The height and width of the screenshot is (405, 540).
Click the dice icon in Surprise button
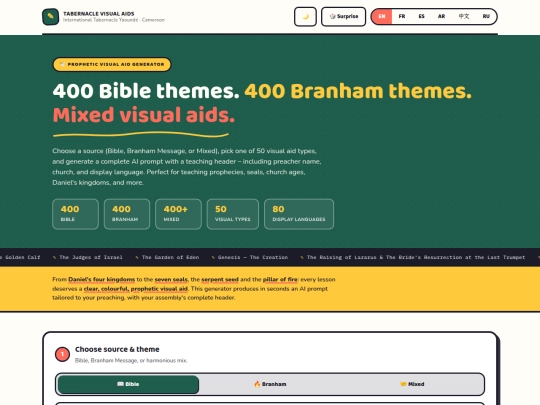(x=332, y=16)
